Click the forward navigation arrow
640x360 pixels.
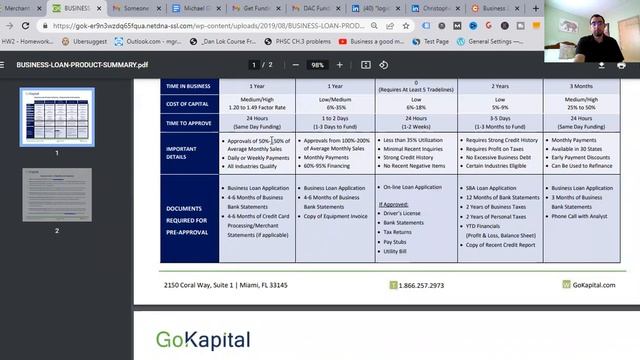(x=9, y=26)
